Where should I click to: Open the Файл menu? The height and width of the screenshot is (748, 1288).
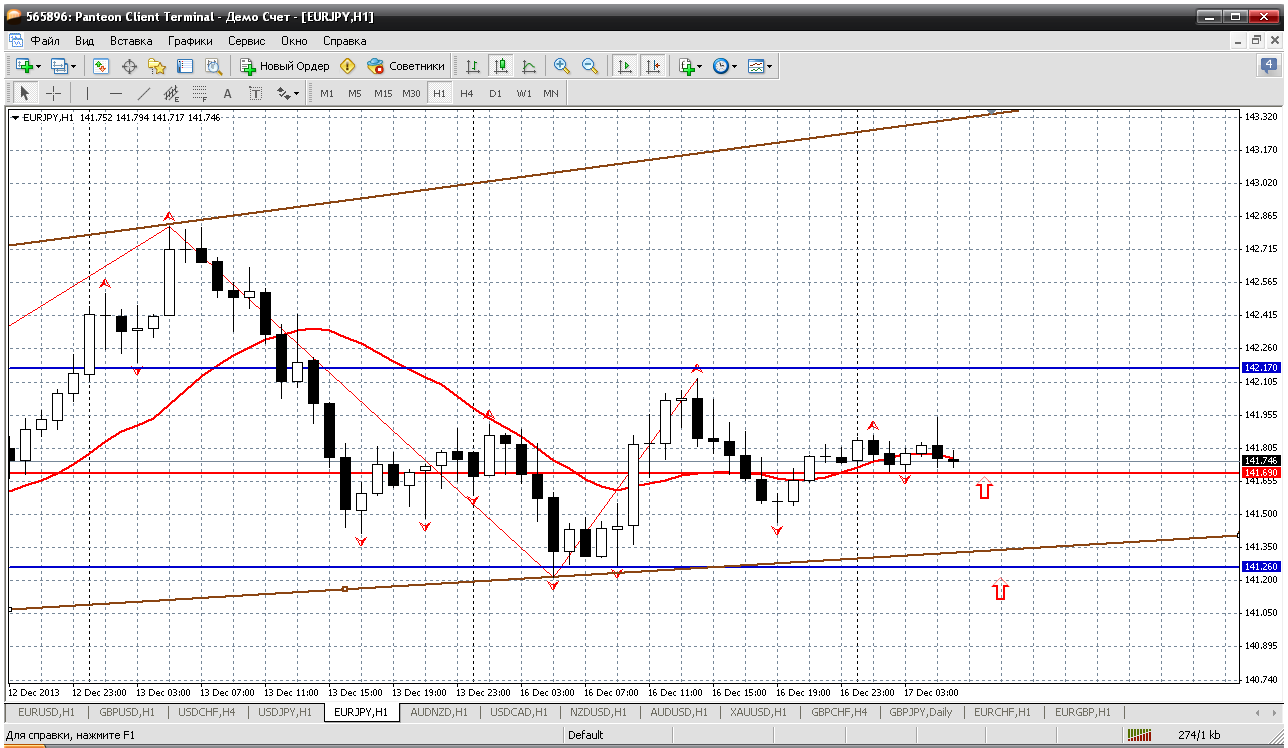(45, 41)
